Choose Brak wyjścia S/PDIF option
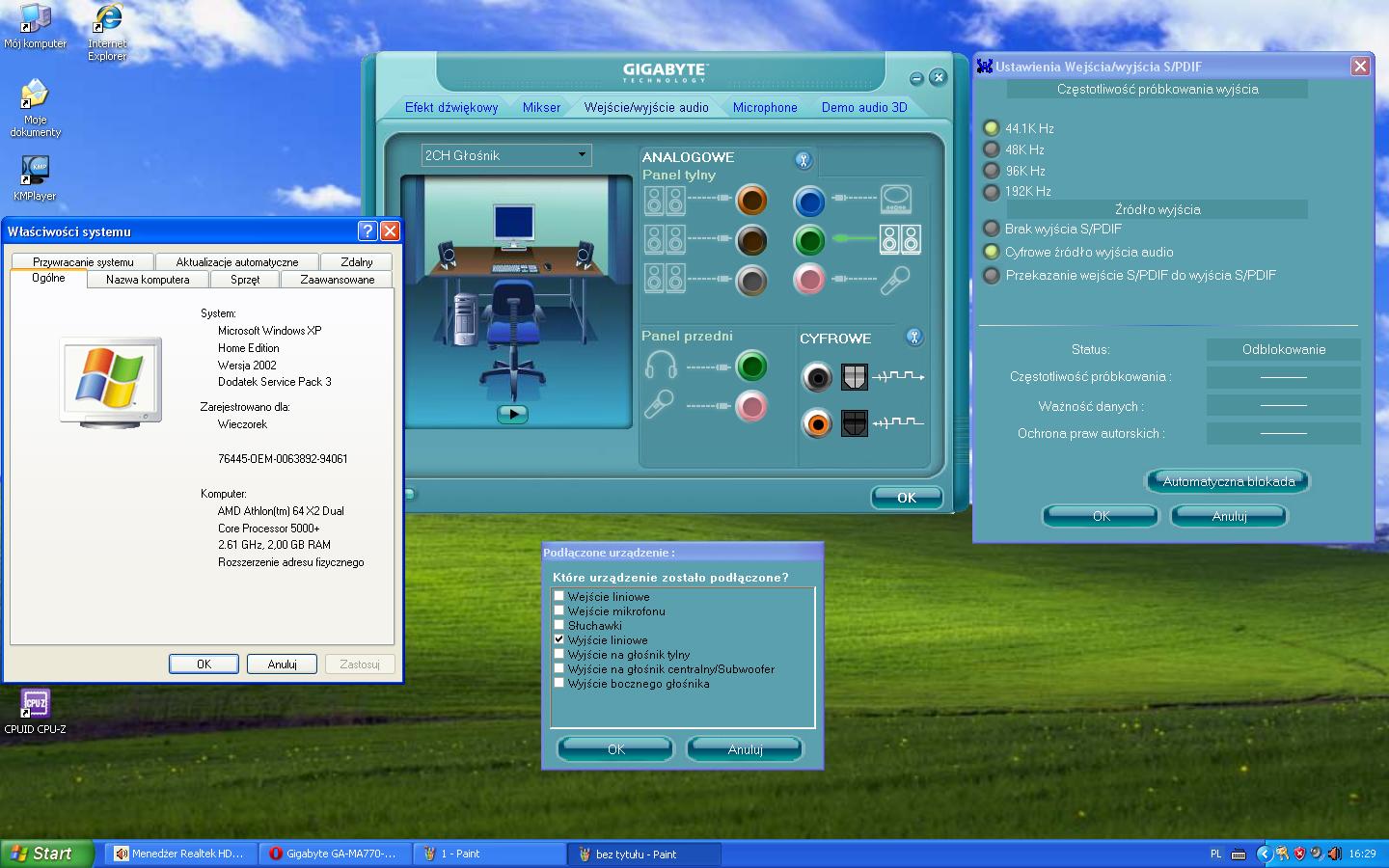1389x868 pixels. coord(991,229)
